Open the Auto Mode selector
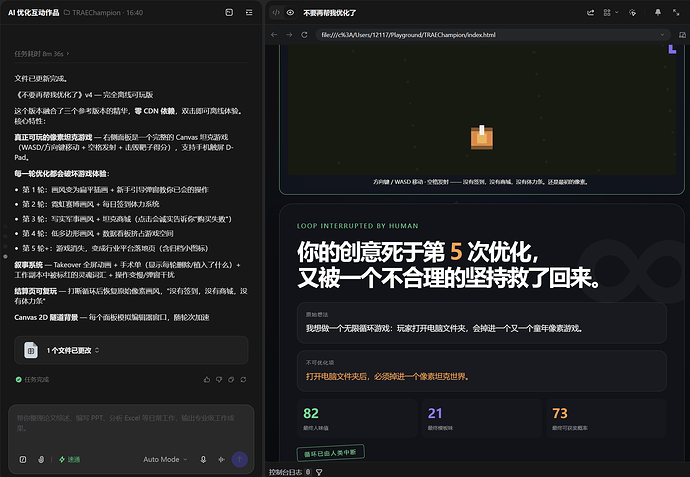Image resolution: width=690 pixels, height=477 pixels. (x=165, y=459)
